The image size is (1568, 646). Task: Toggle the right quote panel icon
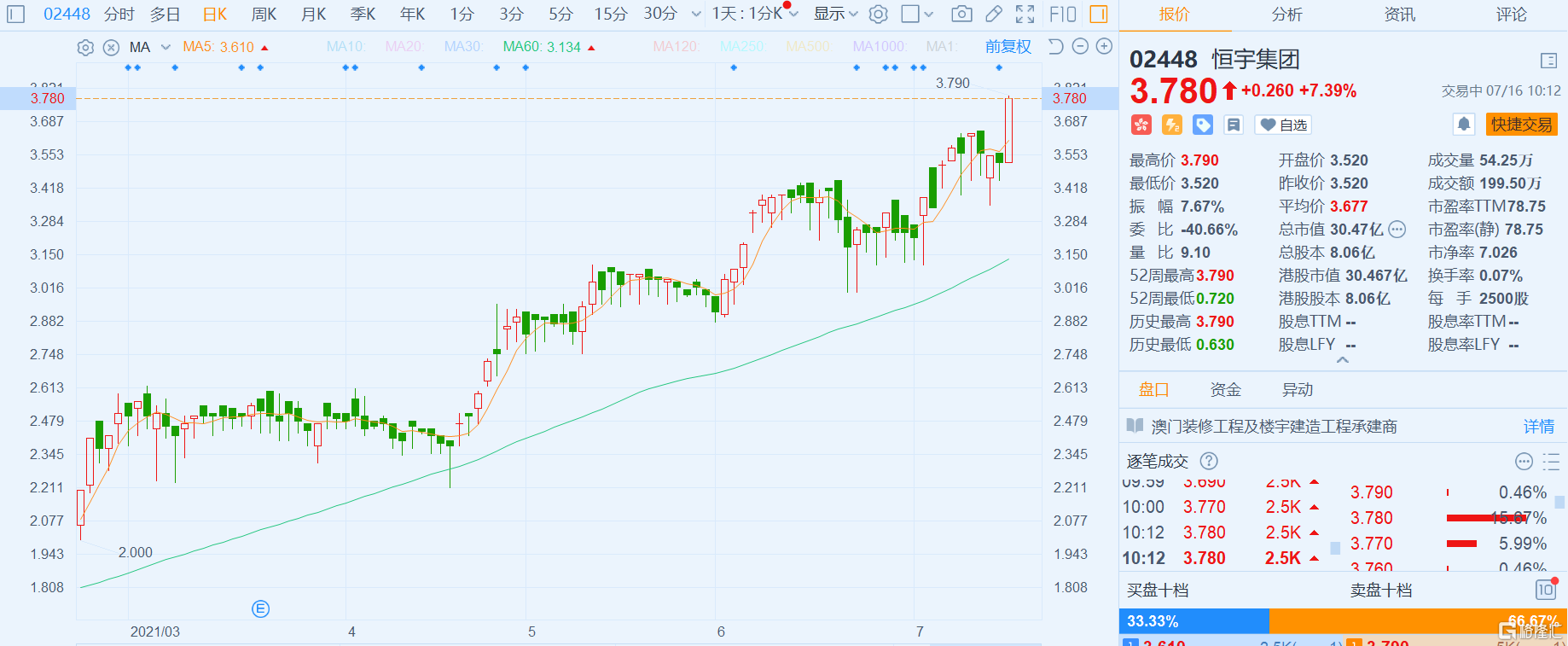(1099, 14)
